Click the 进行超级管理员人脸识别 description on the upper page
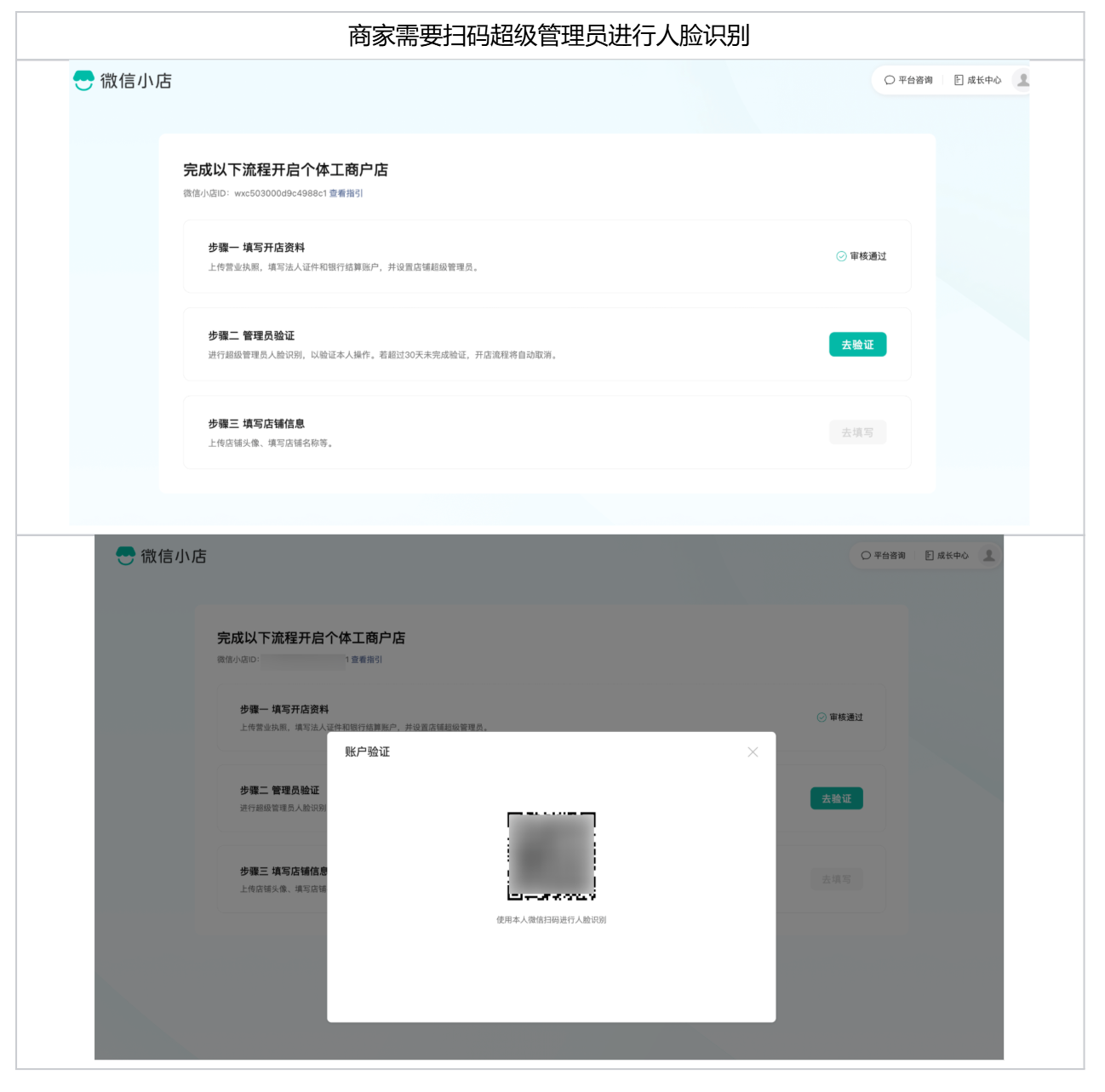The width and height of the screenshot is (1105, 1092). tap(383, 355)
